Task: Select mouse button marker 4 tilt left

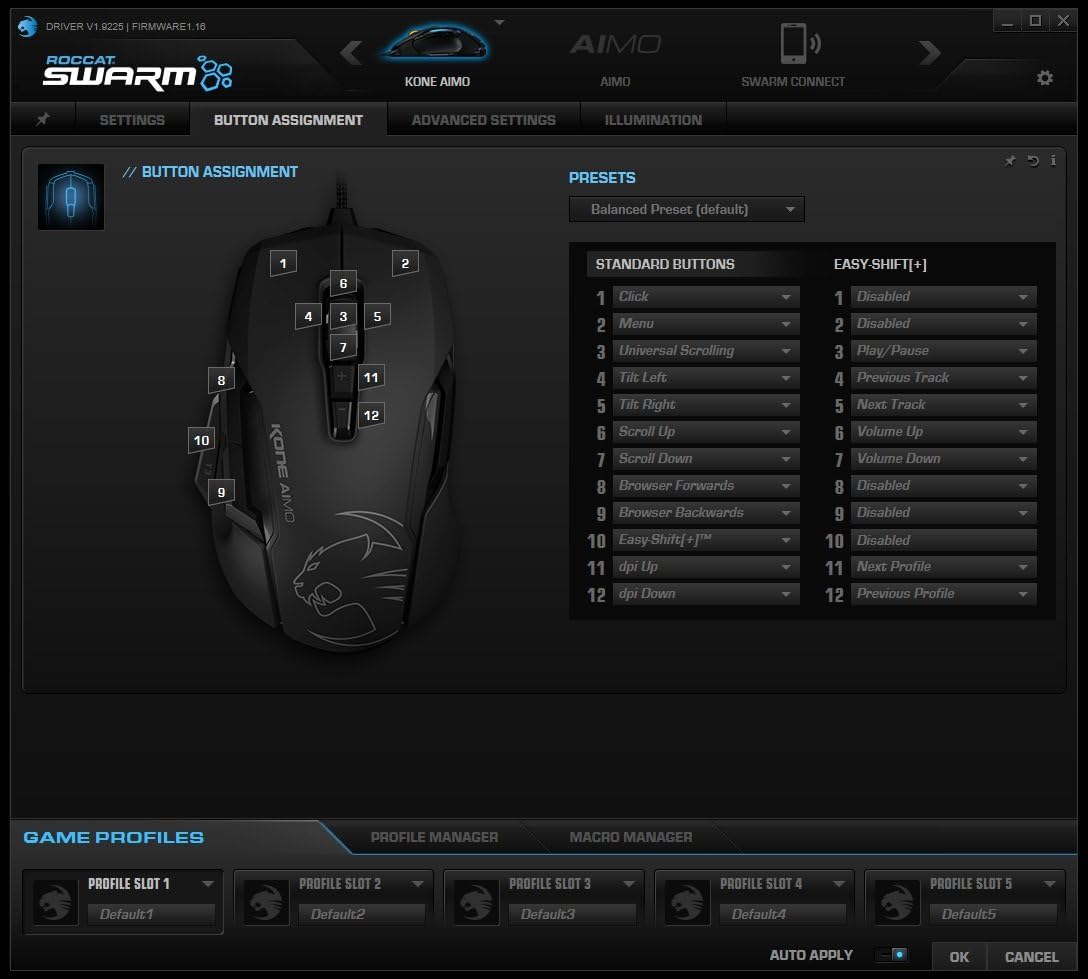Action: 308,316
